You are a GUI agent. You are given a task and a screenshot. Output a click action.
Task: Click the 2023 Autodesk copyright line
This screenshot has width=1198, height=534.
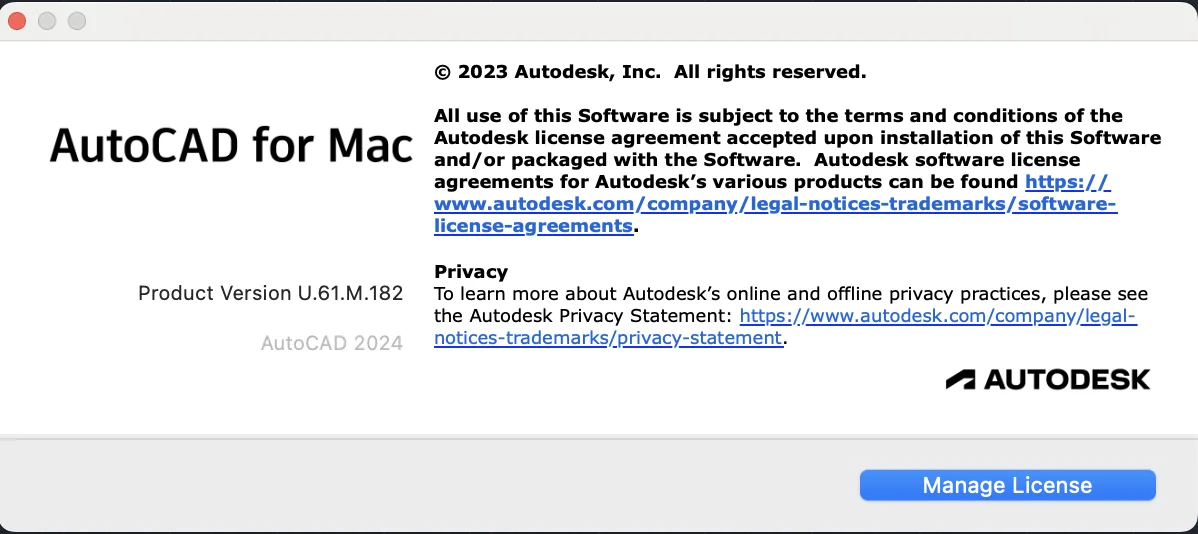pos(650,72)
